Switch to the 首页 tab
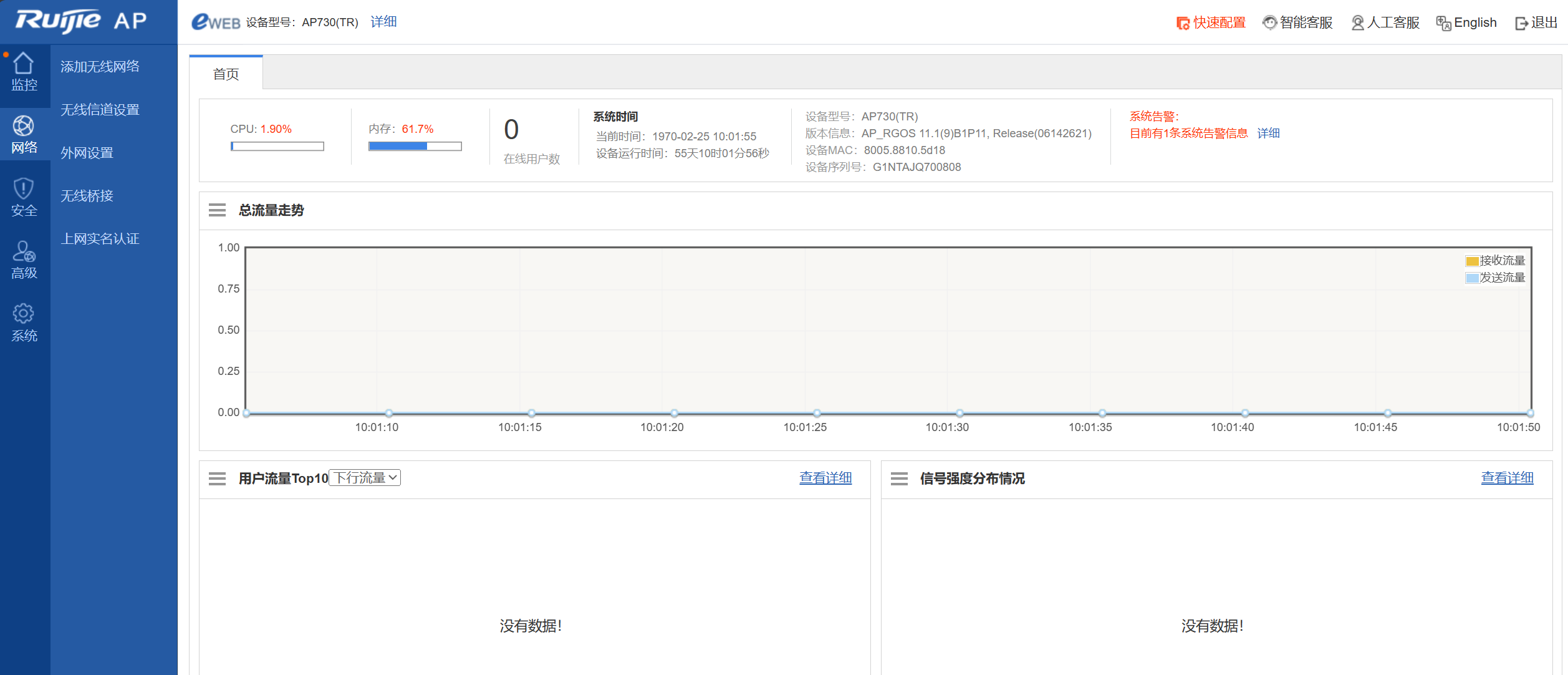The width and height of the screenshot is (1568, 675). pyautogui.click(x=226, y=74)
